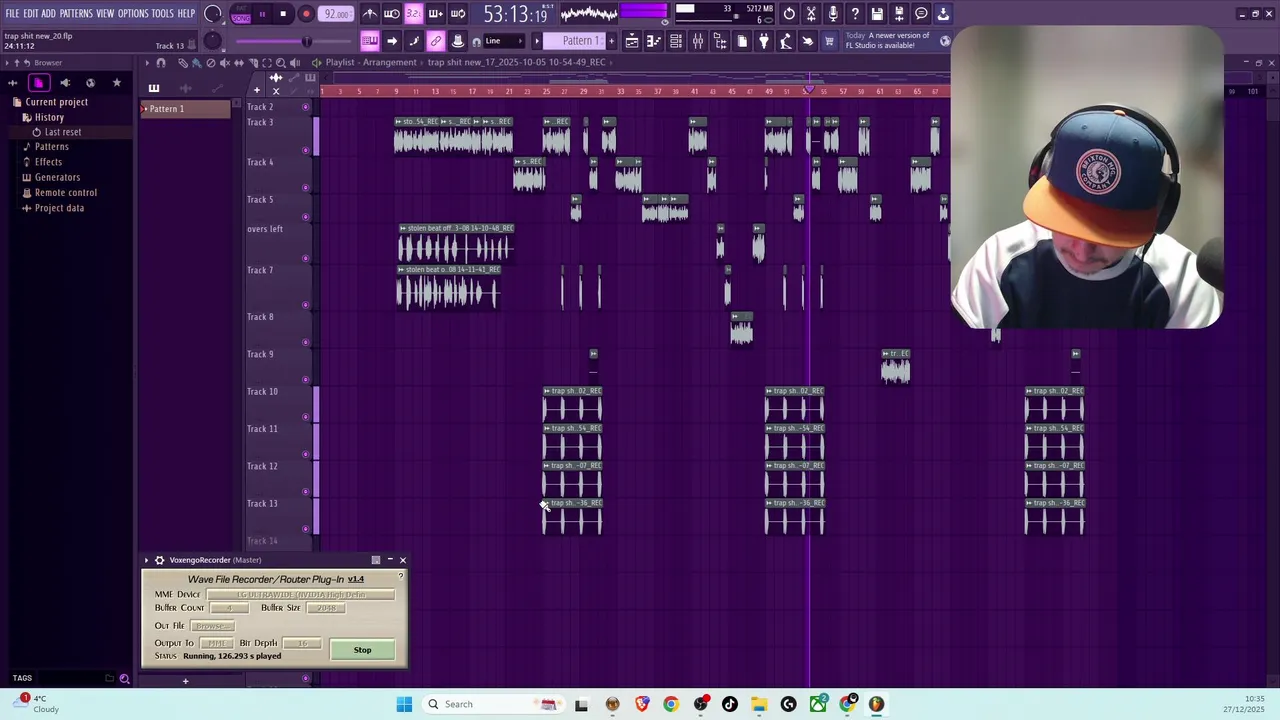This screenshot has width=1280, height=720.
Task: Click the Browse button for Out File
Action: [x=212, y=626]
